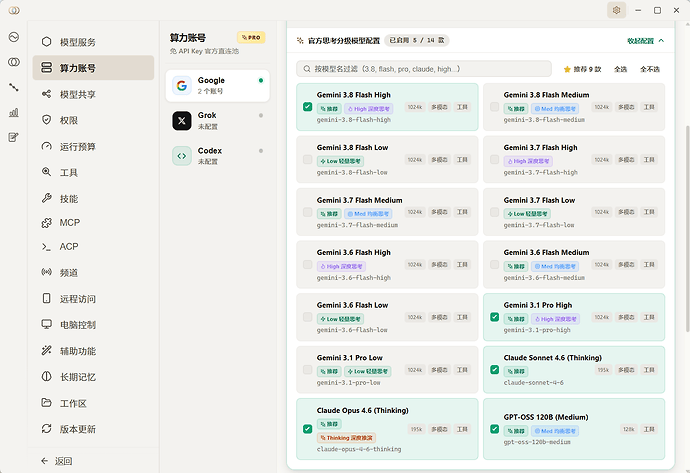690x473 pixels.
Task: Click Gemini 3.6 Flash Medium title
Action: click(x=546, y=253)
